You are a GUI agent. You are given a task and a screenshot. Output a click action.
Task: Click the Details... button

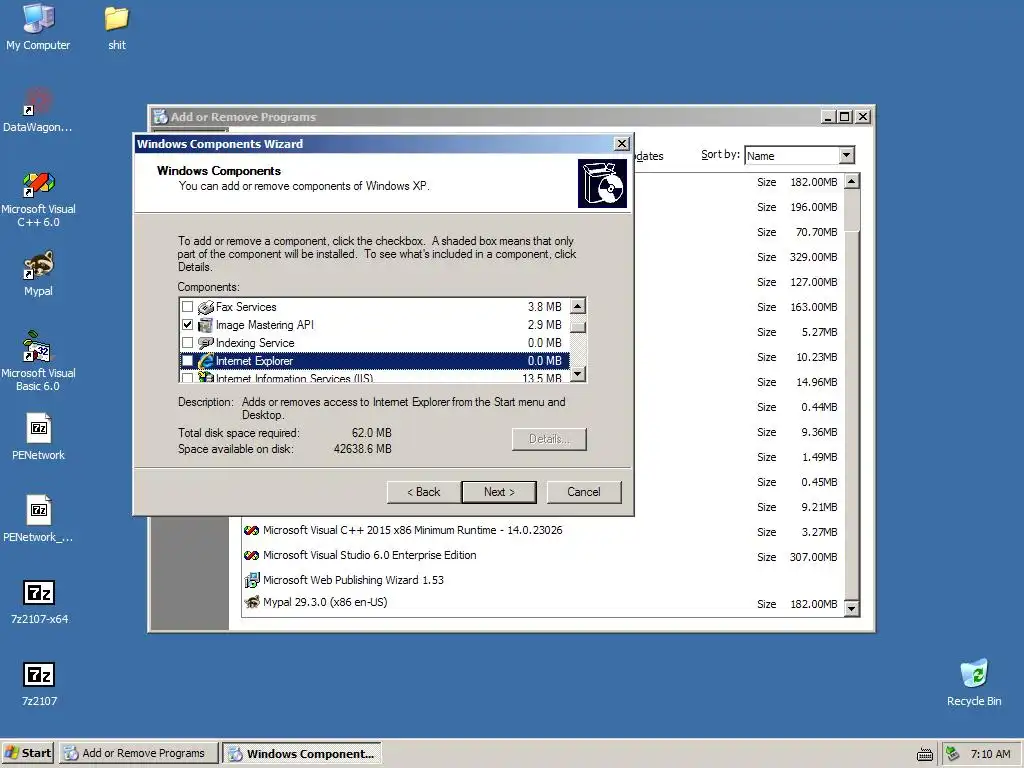549,439
